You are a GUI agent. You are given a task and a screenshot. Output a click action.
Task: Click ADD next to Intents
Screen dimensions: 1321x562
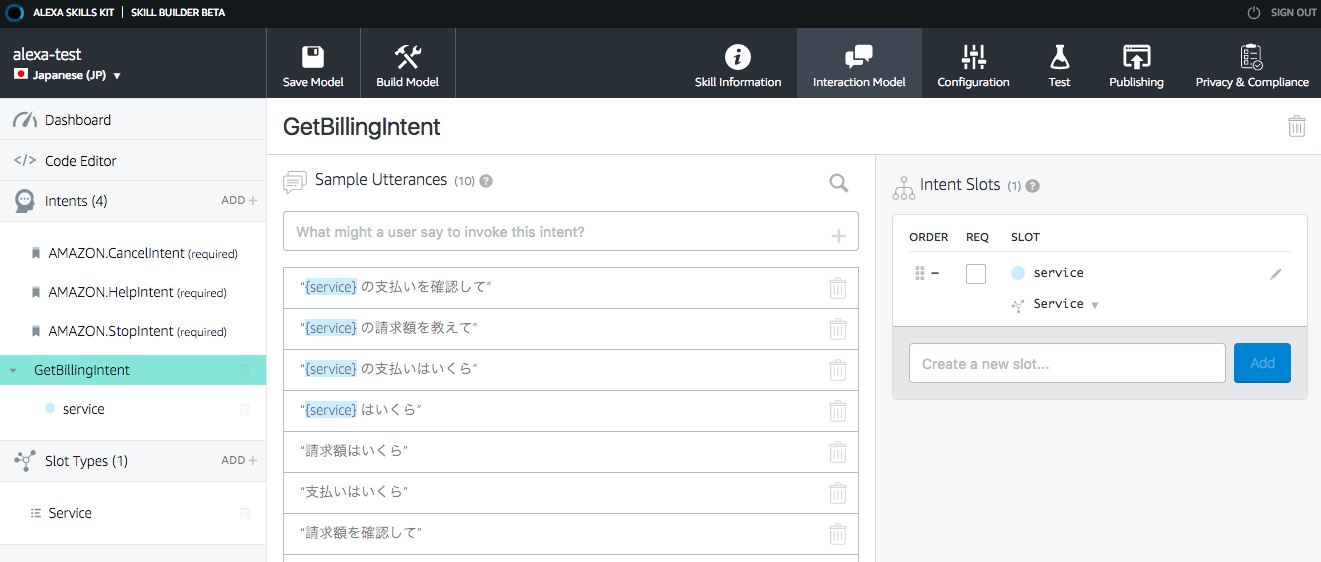click(x=239, y=201)
